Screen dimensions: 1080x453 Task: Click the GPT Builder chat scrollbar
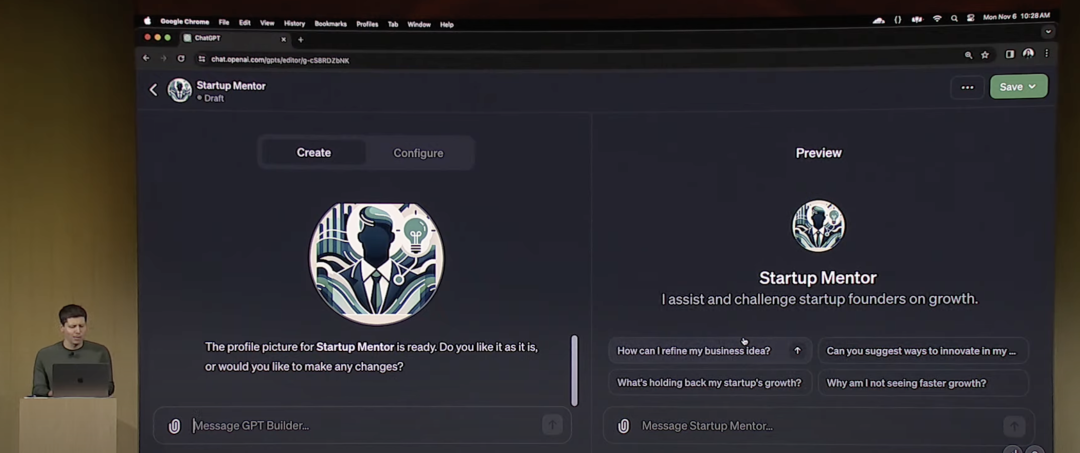tap(574, 370)
